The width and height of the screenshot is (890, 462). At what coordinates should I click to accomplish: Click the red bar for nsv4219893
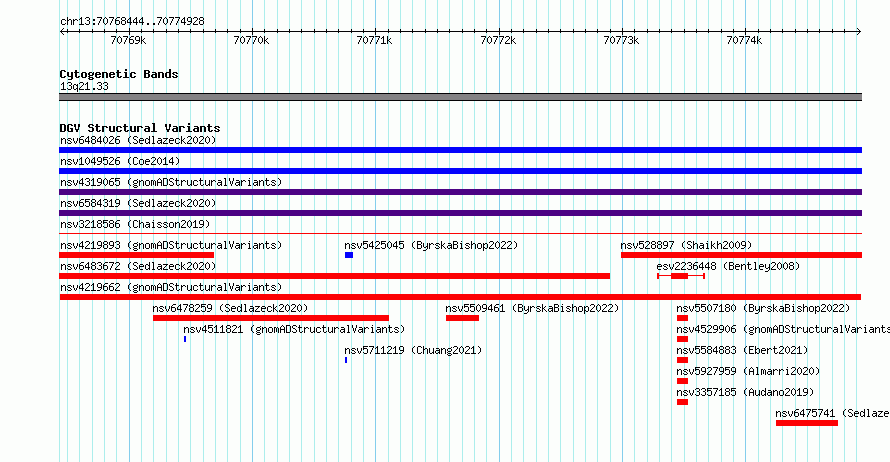coord(137,255)
